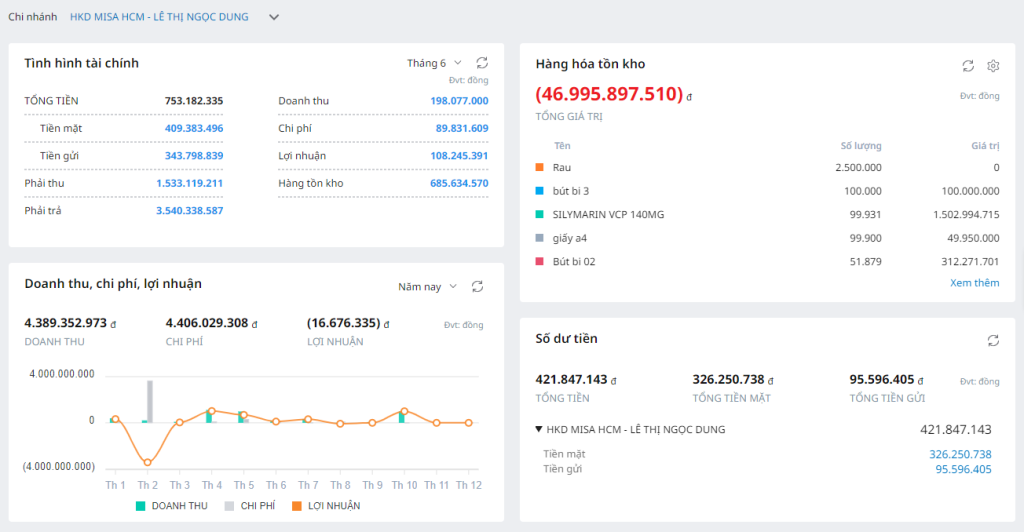Screen dimensions: 1024x532
Task: Click yearly LỢI NHUẬN (16.676.335)
Action: coord(344,322)
